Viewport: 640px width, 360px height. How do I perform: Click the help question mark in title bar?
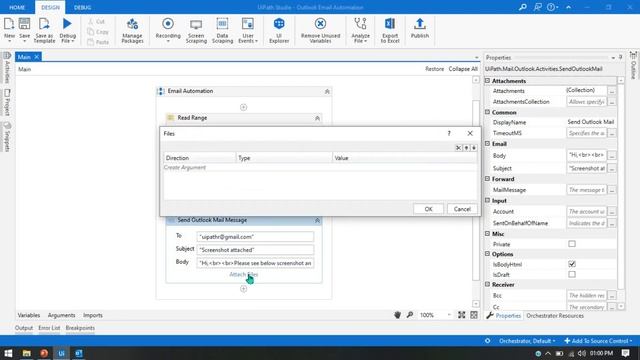click(551, 7)
